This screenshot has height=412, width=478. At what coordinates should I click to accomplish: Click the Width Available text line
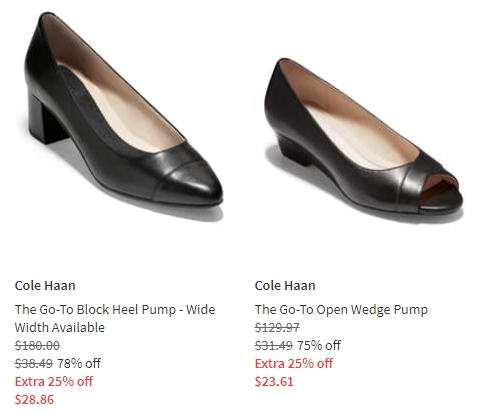(x=60, y=327)
